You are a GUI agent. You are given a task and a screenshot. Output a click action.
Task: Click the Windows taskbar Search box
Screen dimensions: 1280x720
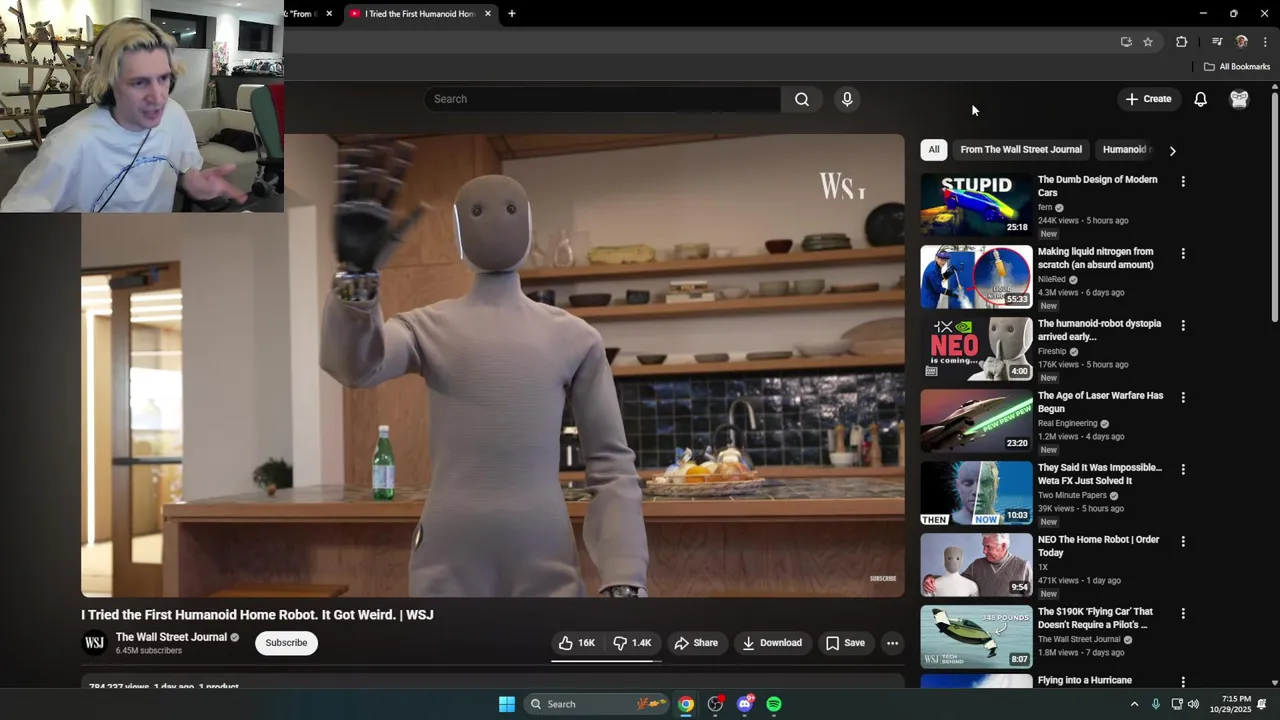(597, 704)
